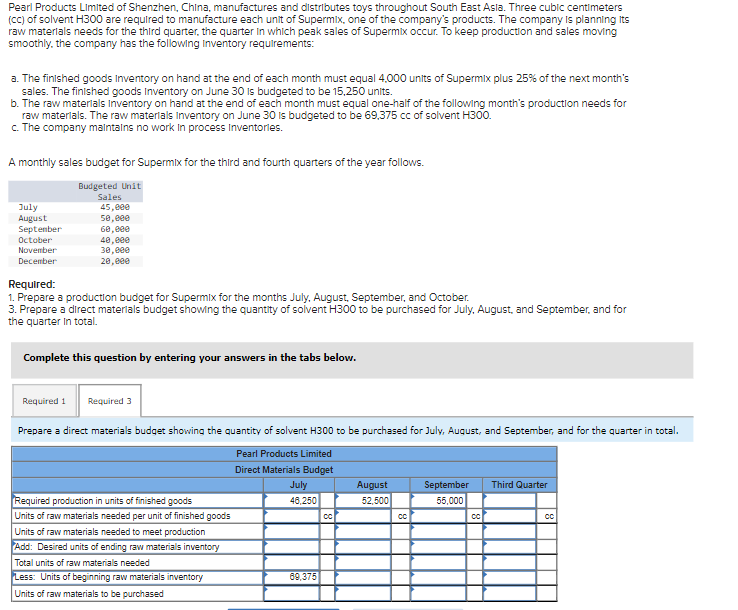Click September required production cell 55,000
Viewport: 738px width, 610px height.
click(438, 500)
